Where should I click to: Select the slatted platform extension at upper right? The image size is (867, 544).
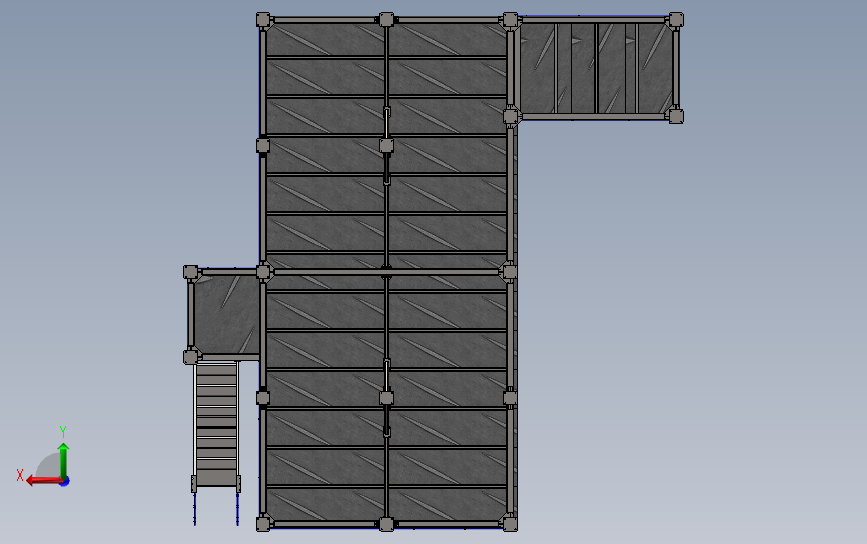[x=596, y=68]
